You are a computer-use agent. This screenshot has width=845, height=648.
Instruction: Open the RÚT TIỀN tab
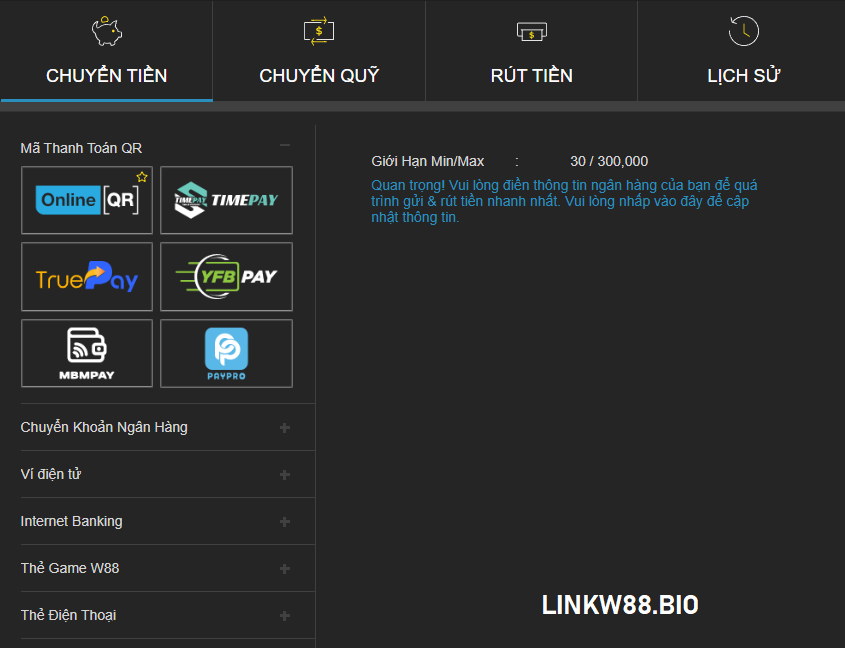tap(531, 76)
